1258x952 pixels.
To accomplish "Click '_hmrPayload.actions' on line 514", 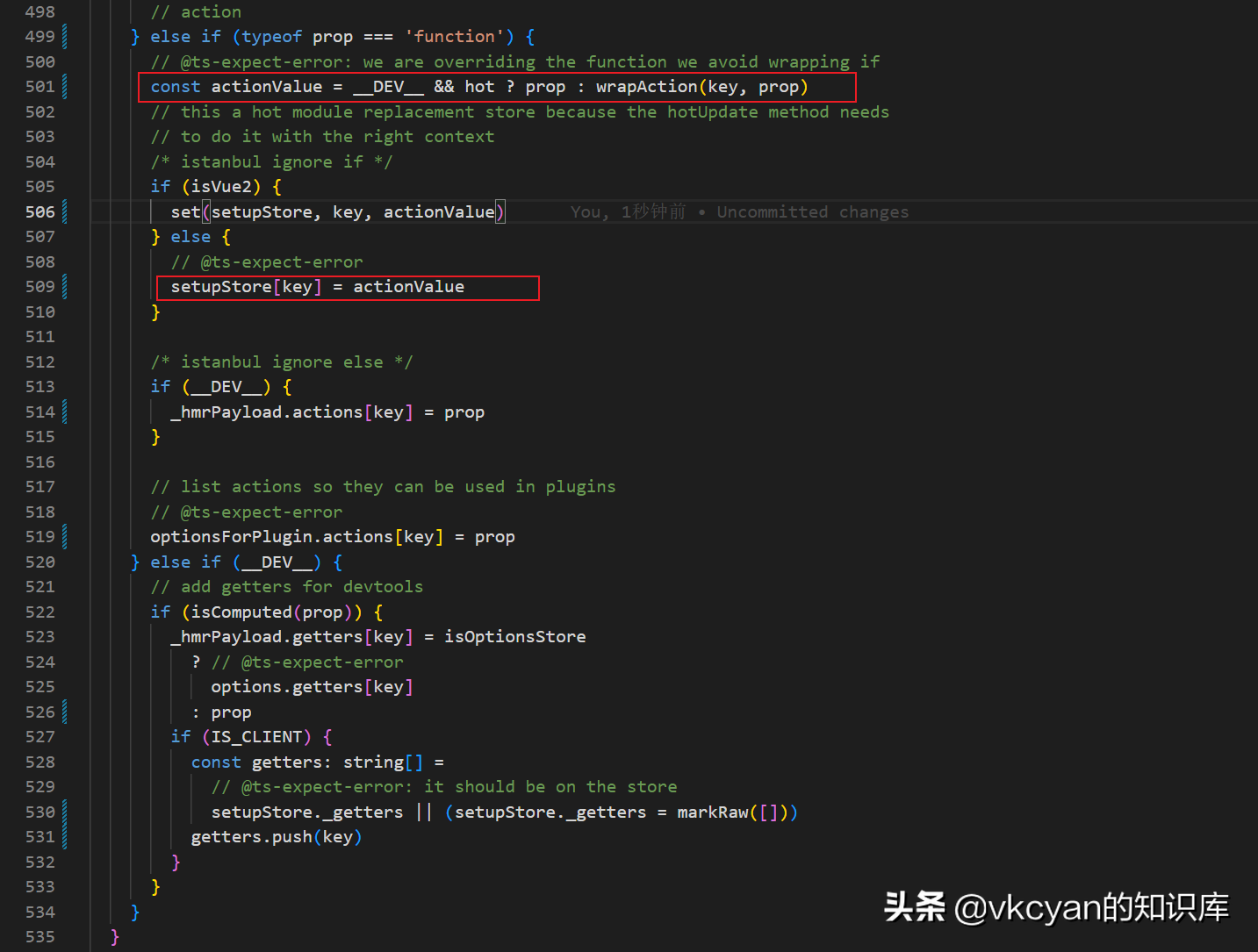I will tap(267, 412).
